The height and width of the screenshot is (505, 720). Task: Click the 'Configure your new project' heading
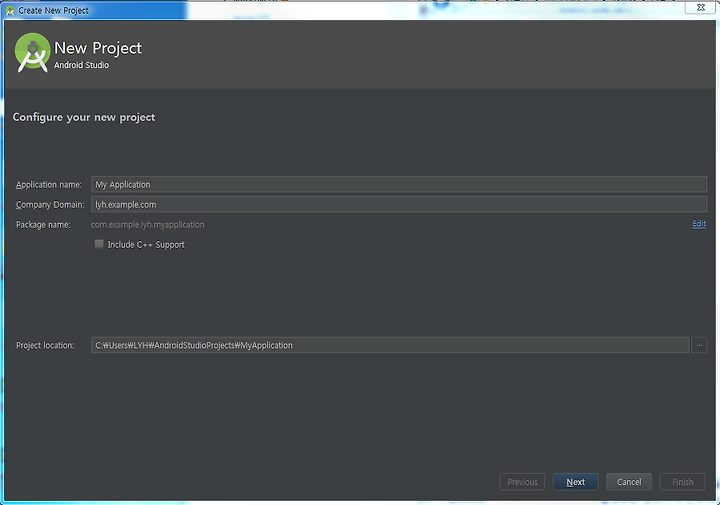pos(84,117)
